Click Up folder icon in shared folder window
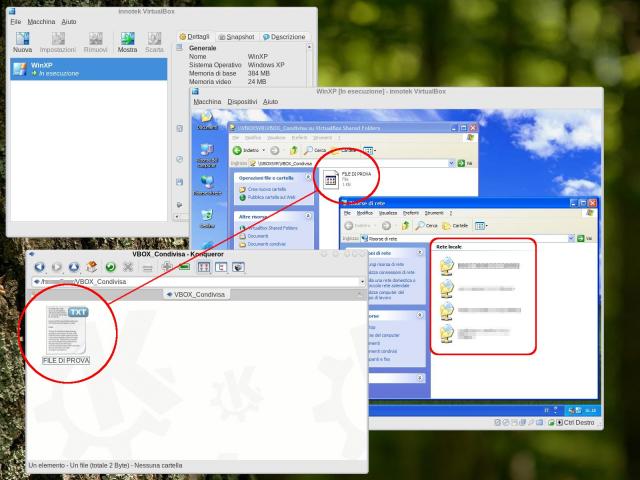The image size is (640, 480). (x=293, y=151)
